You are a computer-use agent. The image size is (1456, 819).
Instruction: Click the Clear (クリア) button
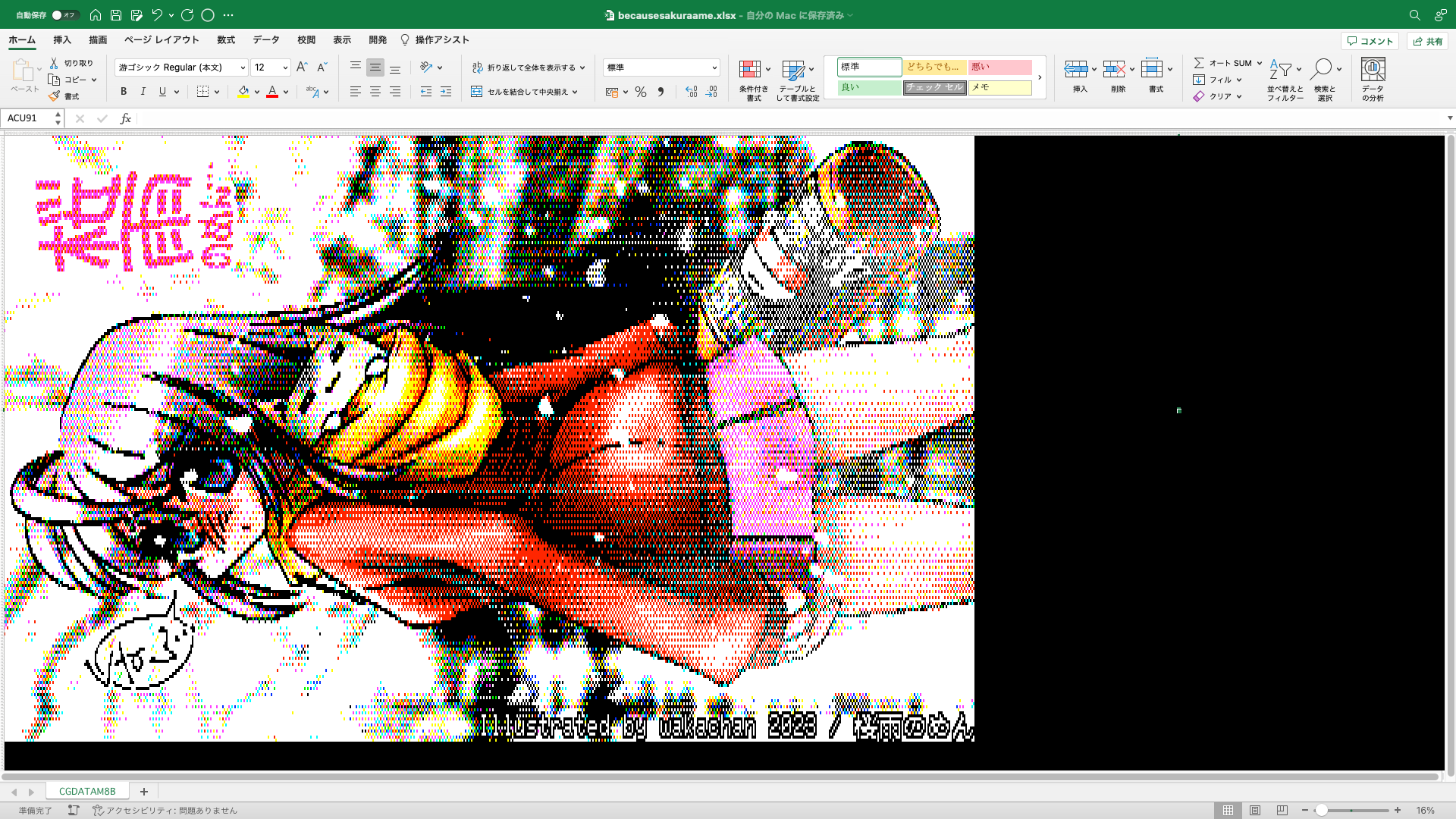click(1218, 96)
